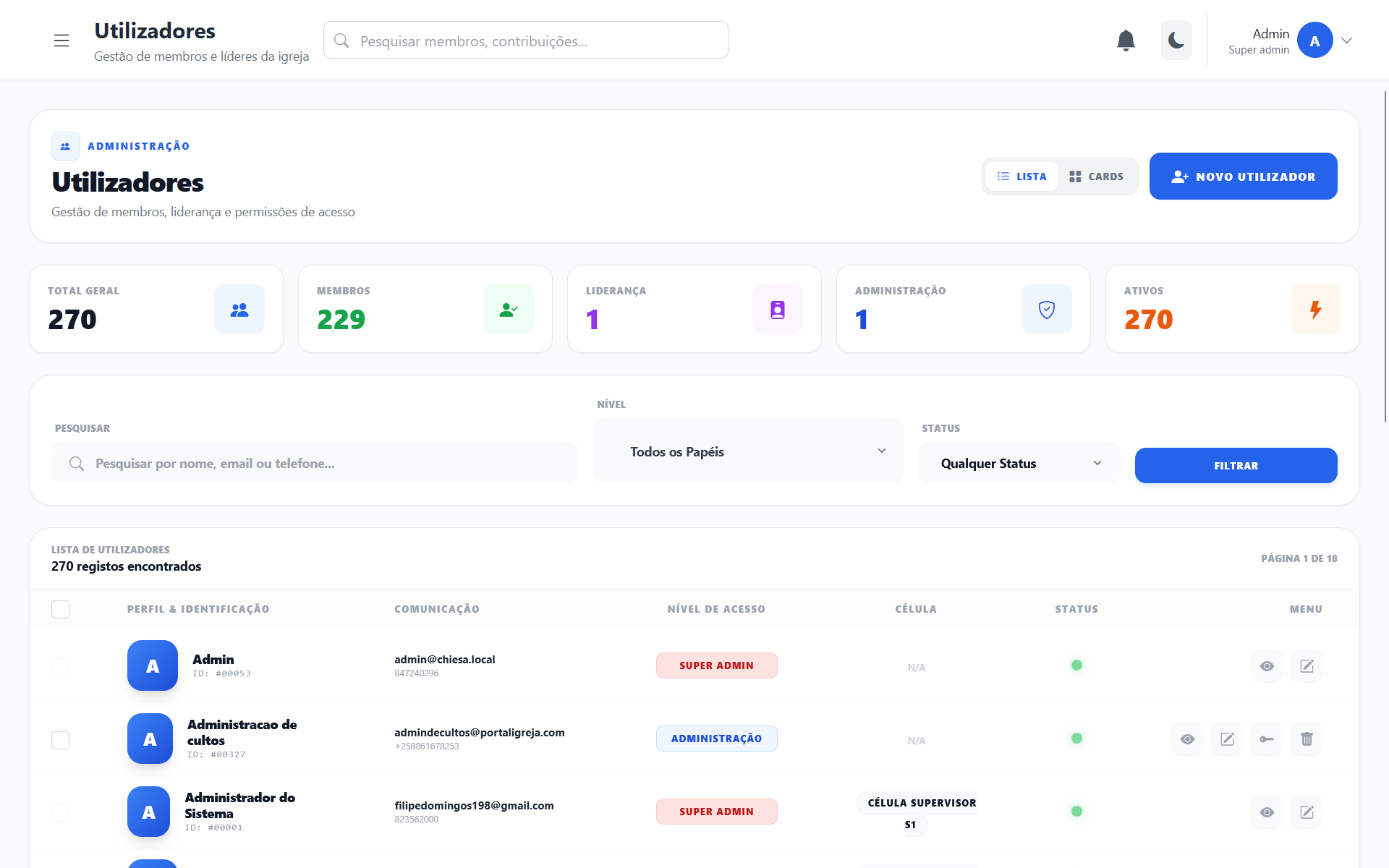Viewport: 1389px width, 868px height.
Task: Click the edit icon for Admin row
Action: 1307,666
